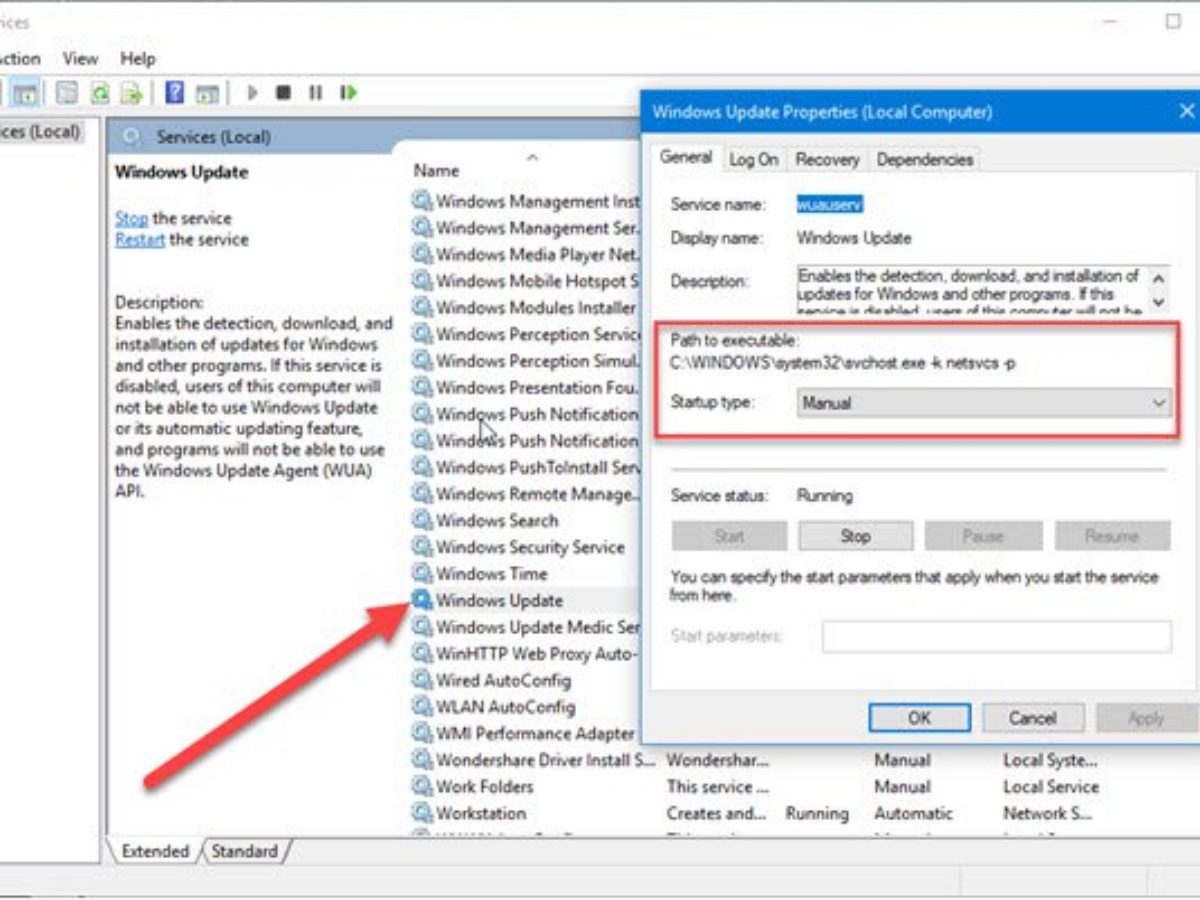Click the Restart Service toolbar icon

point(347,93)
